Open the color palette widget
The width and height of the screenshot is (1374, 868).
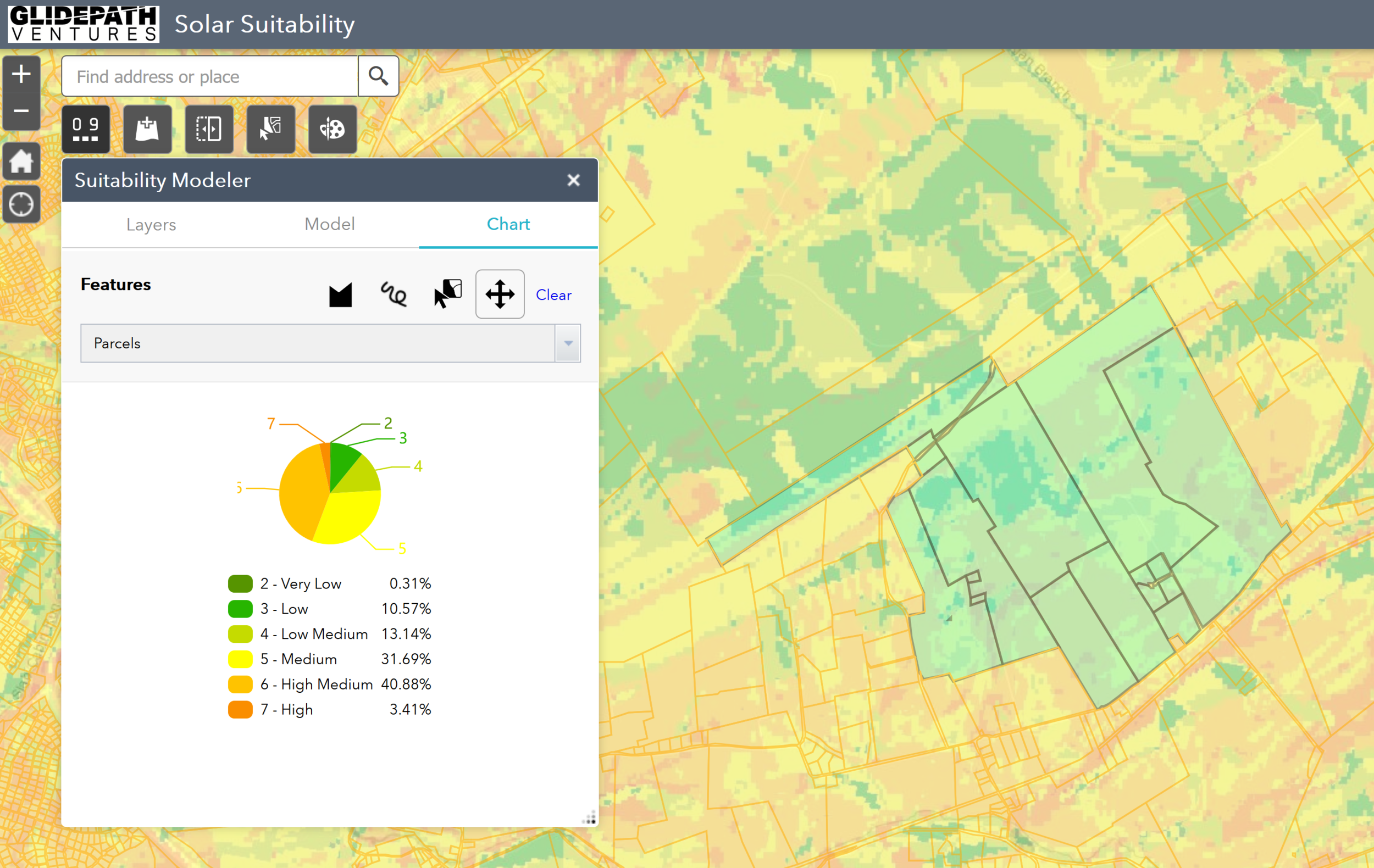332,130
